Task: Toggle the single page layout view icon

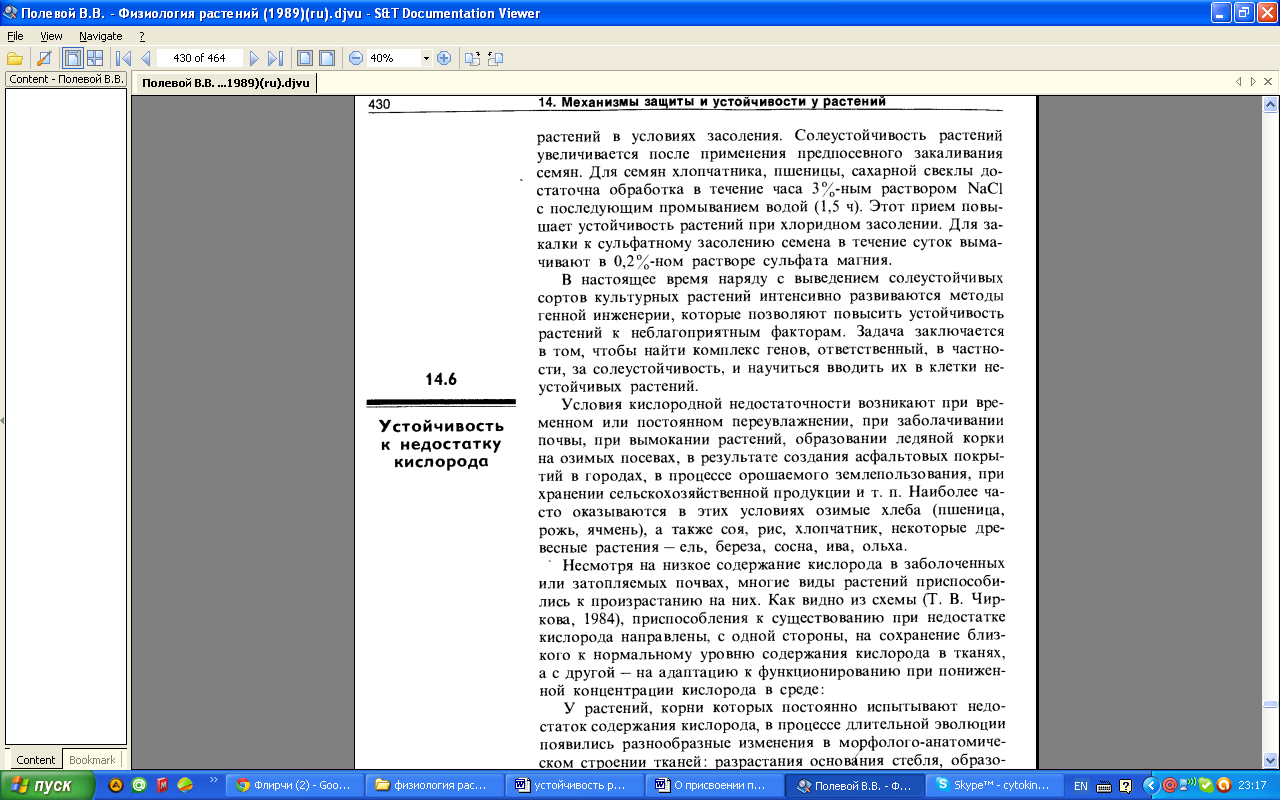Action: tap(72, 58)
